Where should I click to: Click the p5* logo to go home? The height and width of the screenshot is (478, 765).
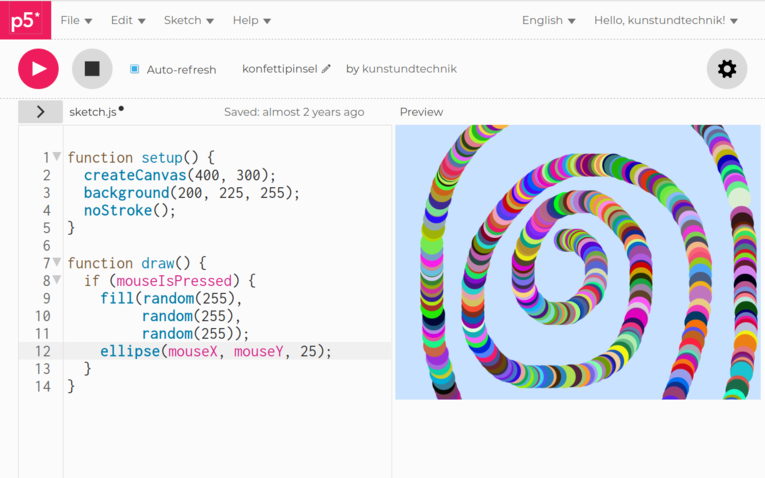pyautogui.click(x=25, y=20)
